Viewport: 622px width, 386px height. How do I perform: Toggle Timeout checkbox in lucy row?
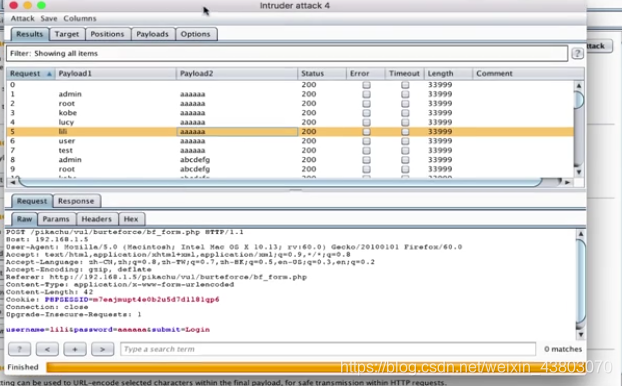[405, 123]
